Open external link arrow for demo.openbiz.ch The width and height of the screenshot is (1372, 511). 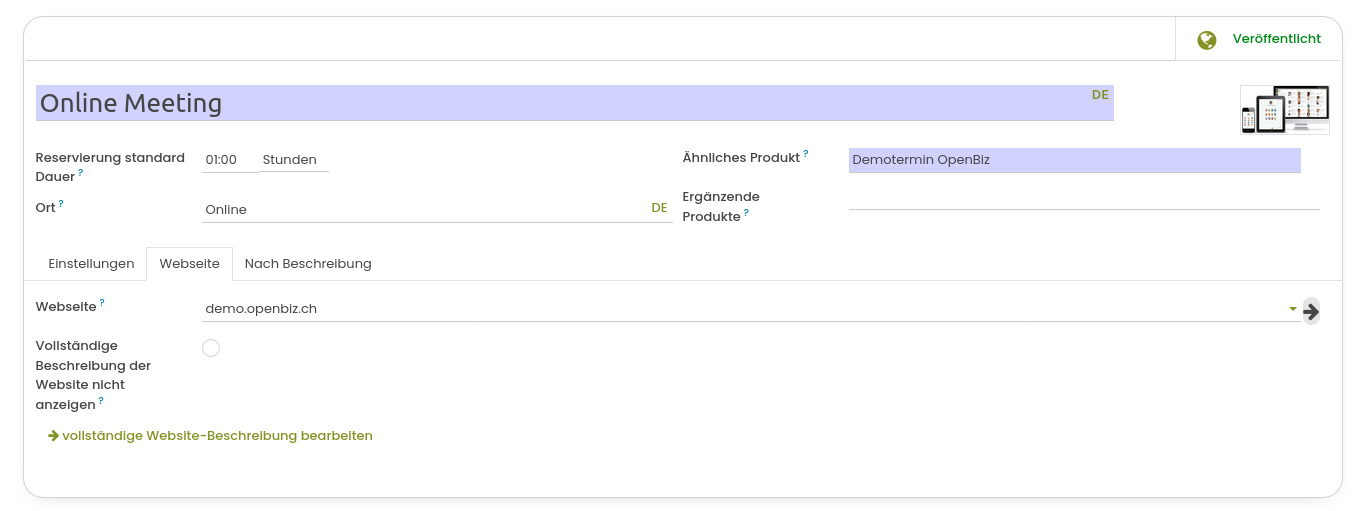pyautogui.click(x=1311, y=311)
